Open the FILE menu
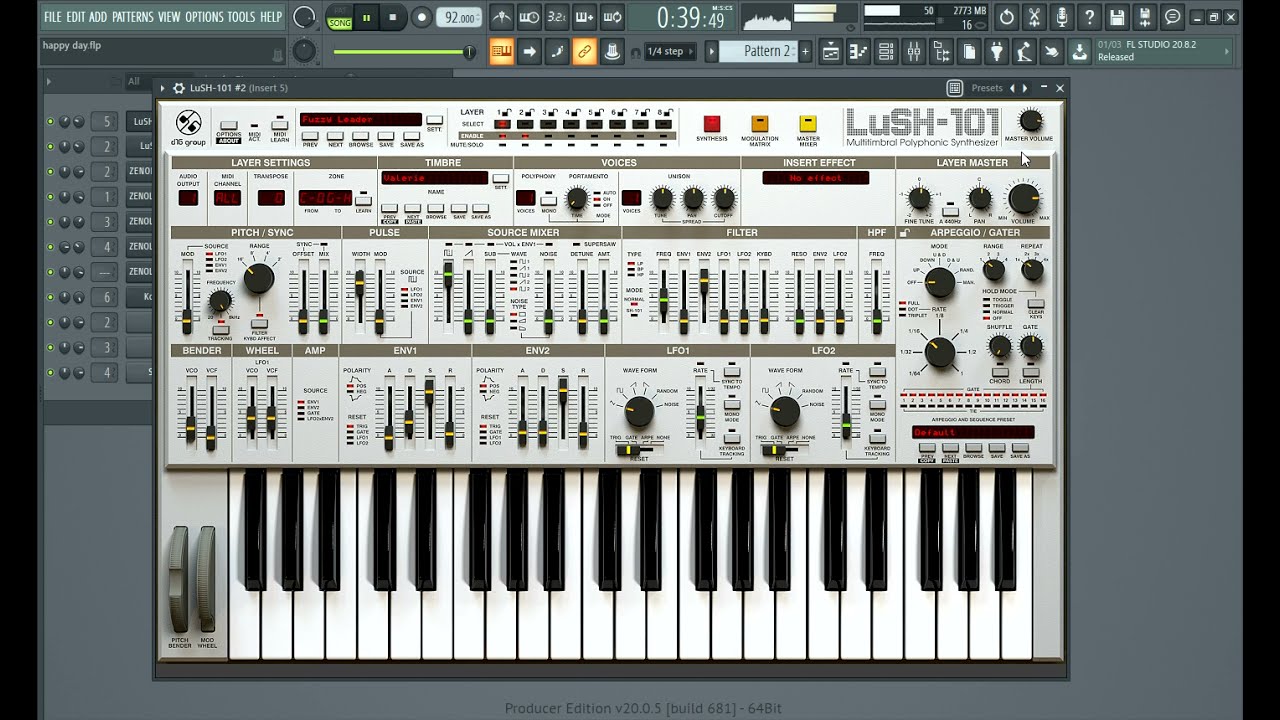This screenshot has width=1280, height=720. pos(53,17)
